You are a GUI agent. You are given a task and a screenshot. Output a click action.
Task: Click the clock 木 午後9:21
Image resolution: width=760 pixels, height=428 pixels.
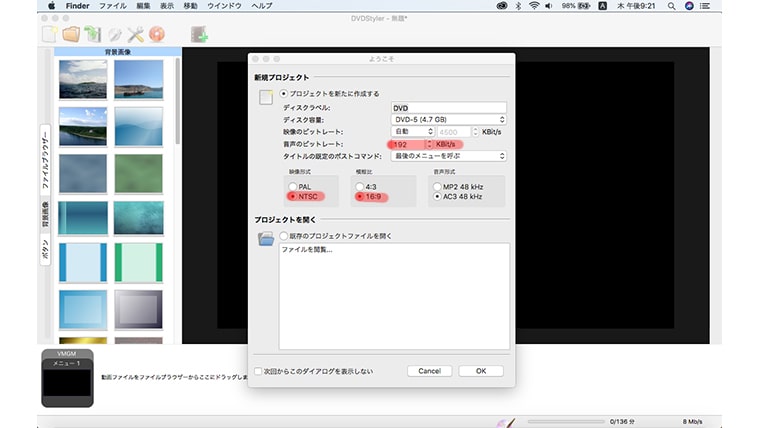click(636, 6)
